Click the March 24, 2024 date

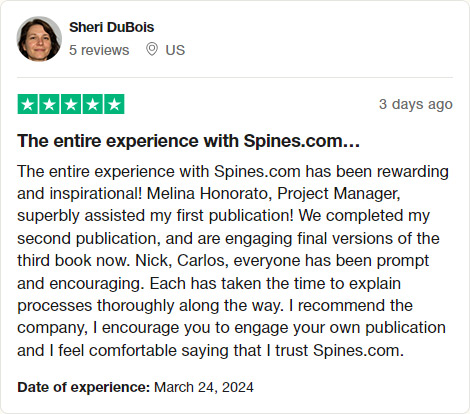tap(204, 387)
